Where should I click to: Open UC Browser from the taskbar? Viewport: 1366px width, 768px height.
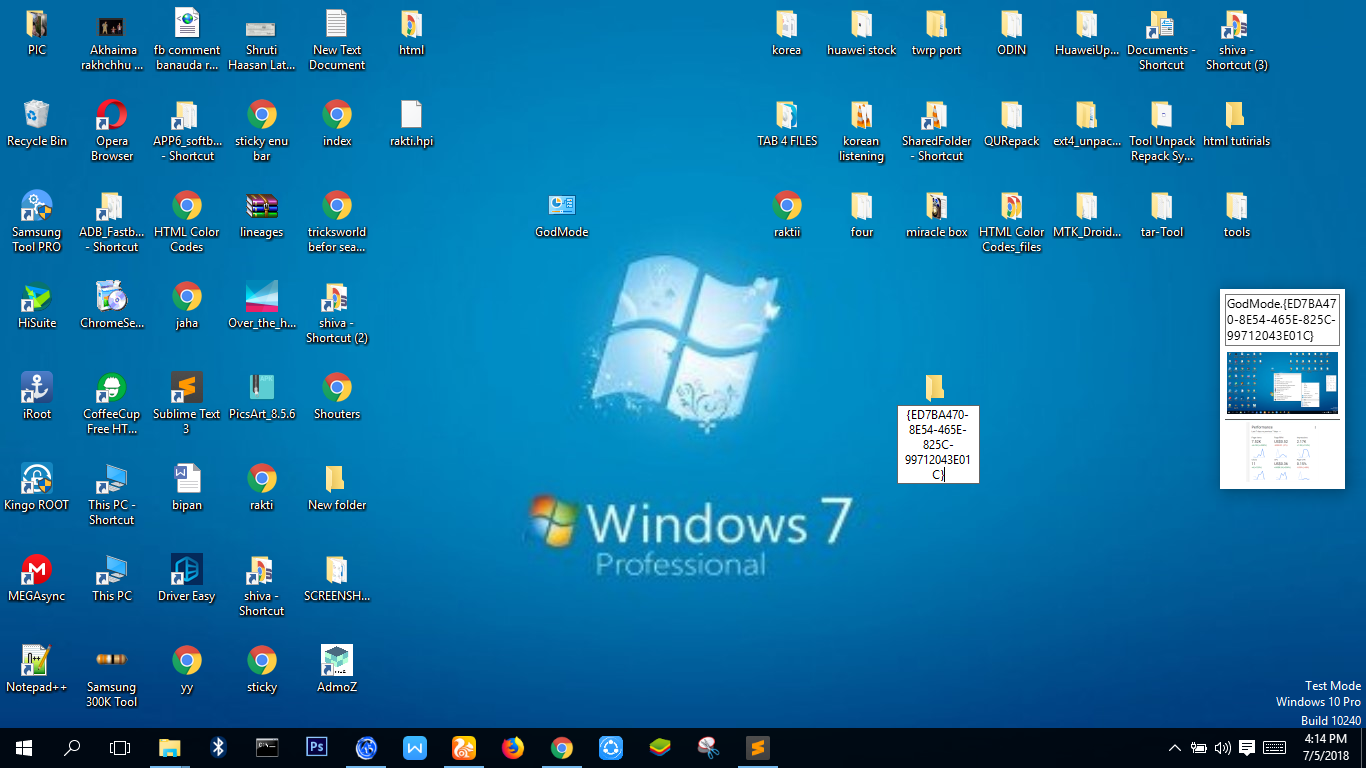coord(464,747)
